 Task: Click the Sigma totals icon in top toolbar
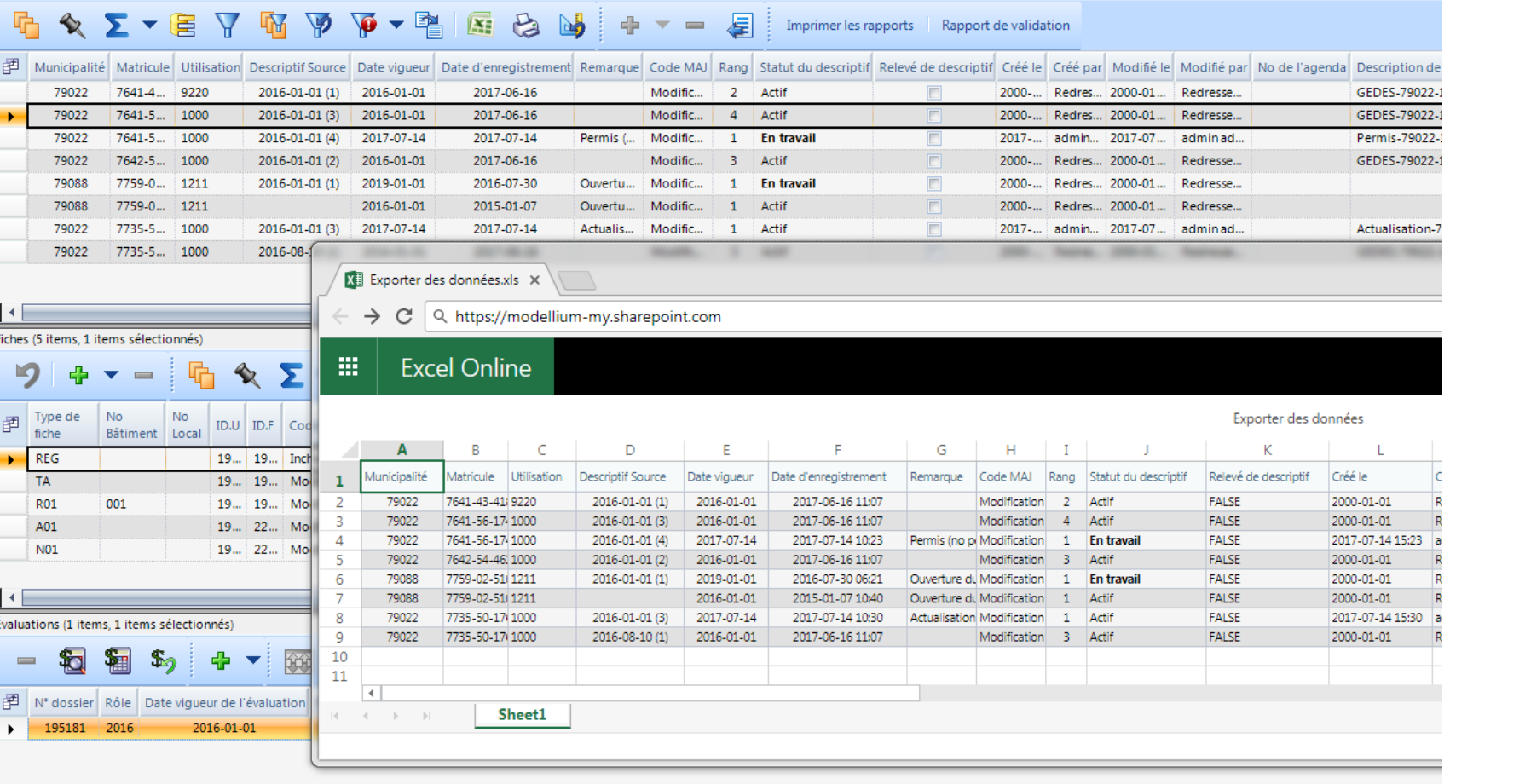coord(116,25)
